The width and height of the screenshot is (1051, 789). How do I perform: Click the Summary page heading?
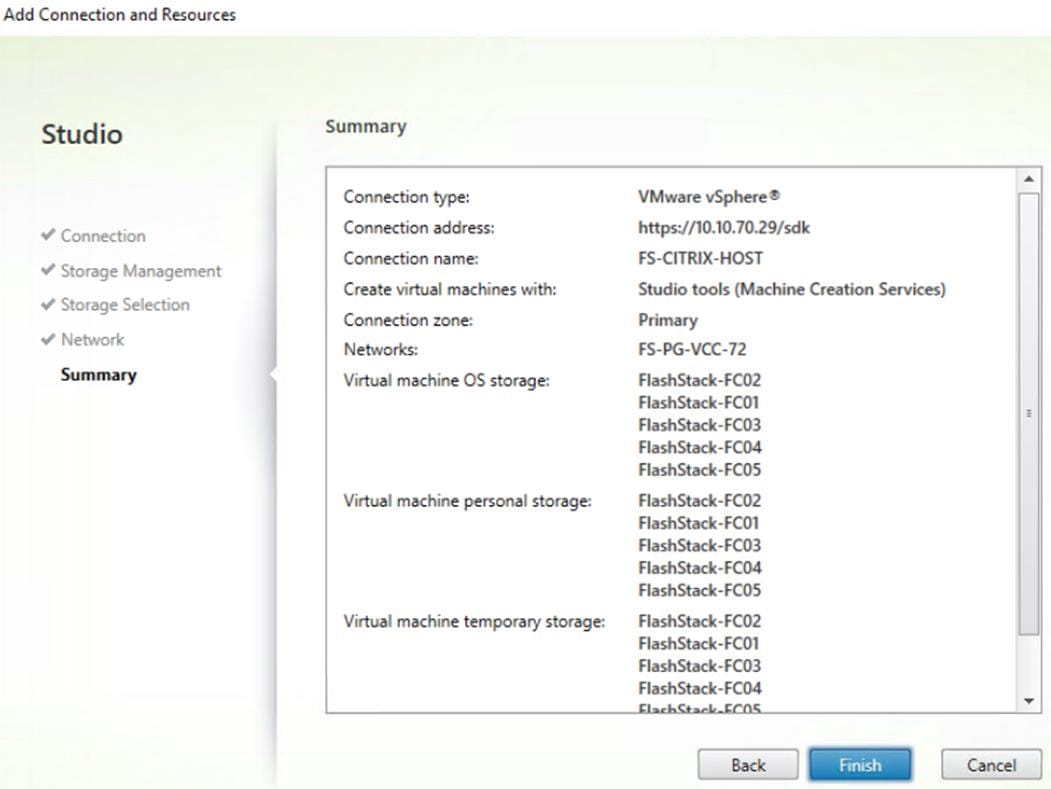tap(366, 127)
